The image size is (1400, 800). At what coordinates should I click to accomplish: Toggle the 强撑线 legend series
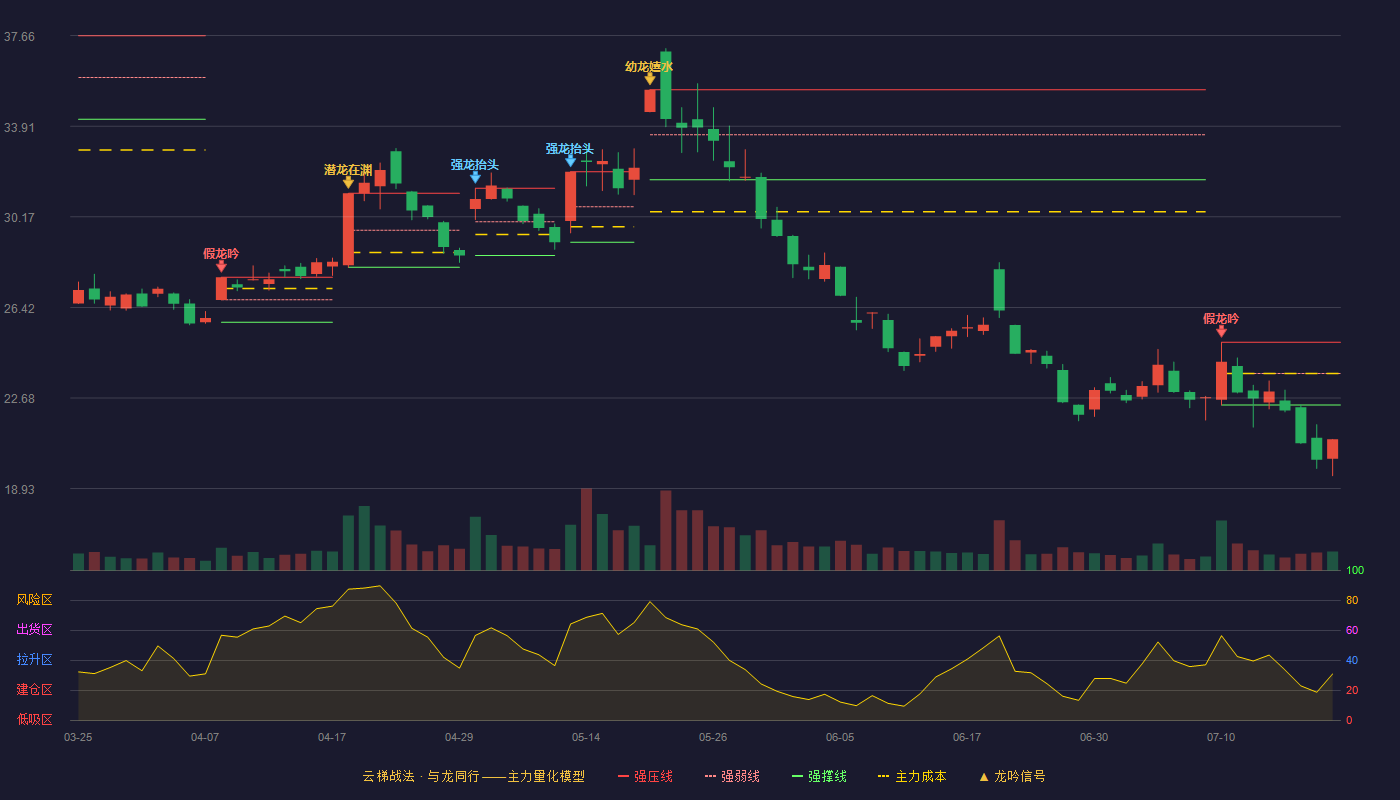pos(819,777)
